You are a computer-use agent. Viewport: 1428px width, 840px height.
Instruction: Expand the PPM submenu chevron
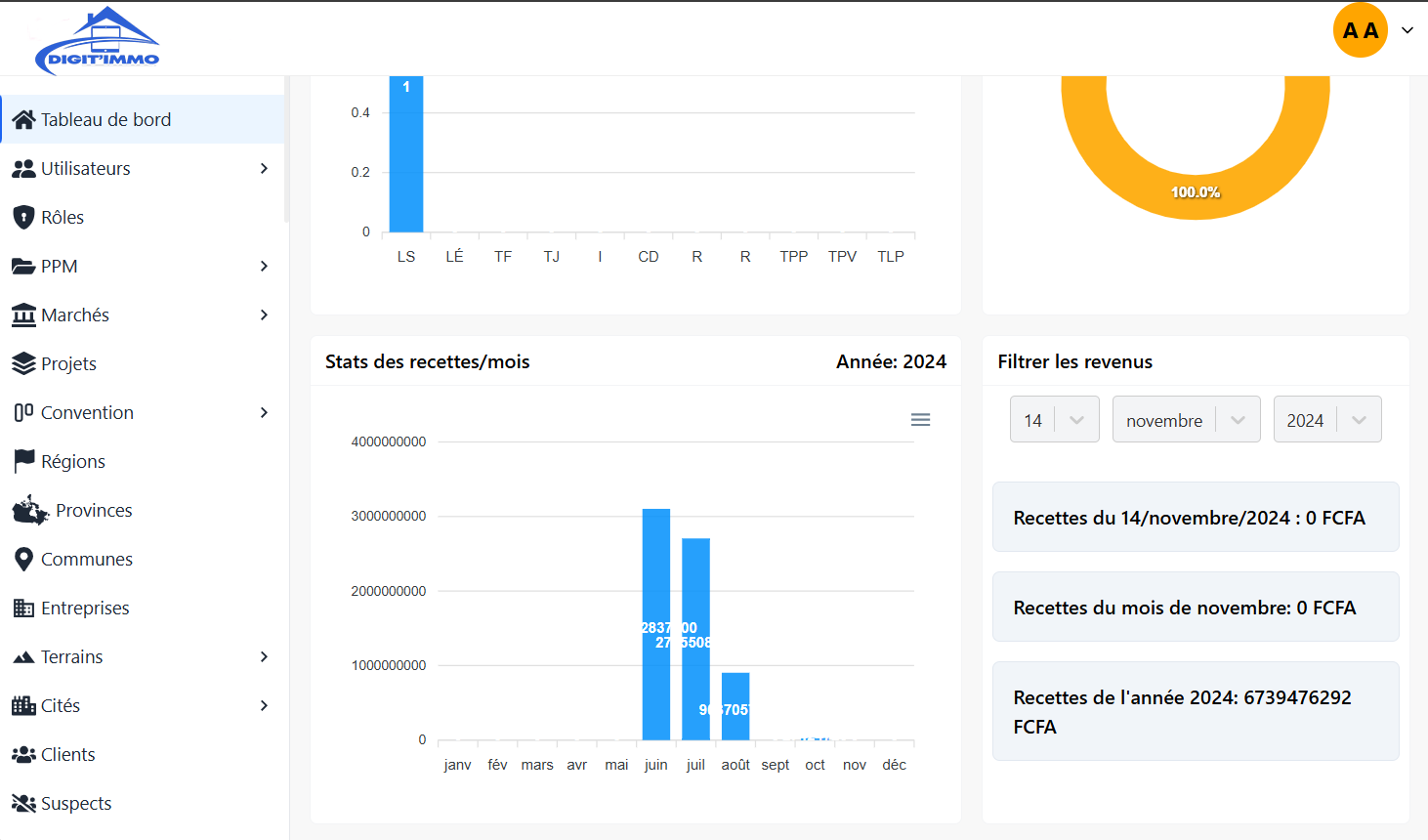point(264,266)
